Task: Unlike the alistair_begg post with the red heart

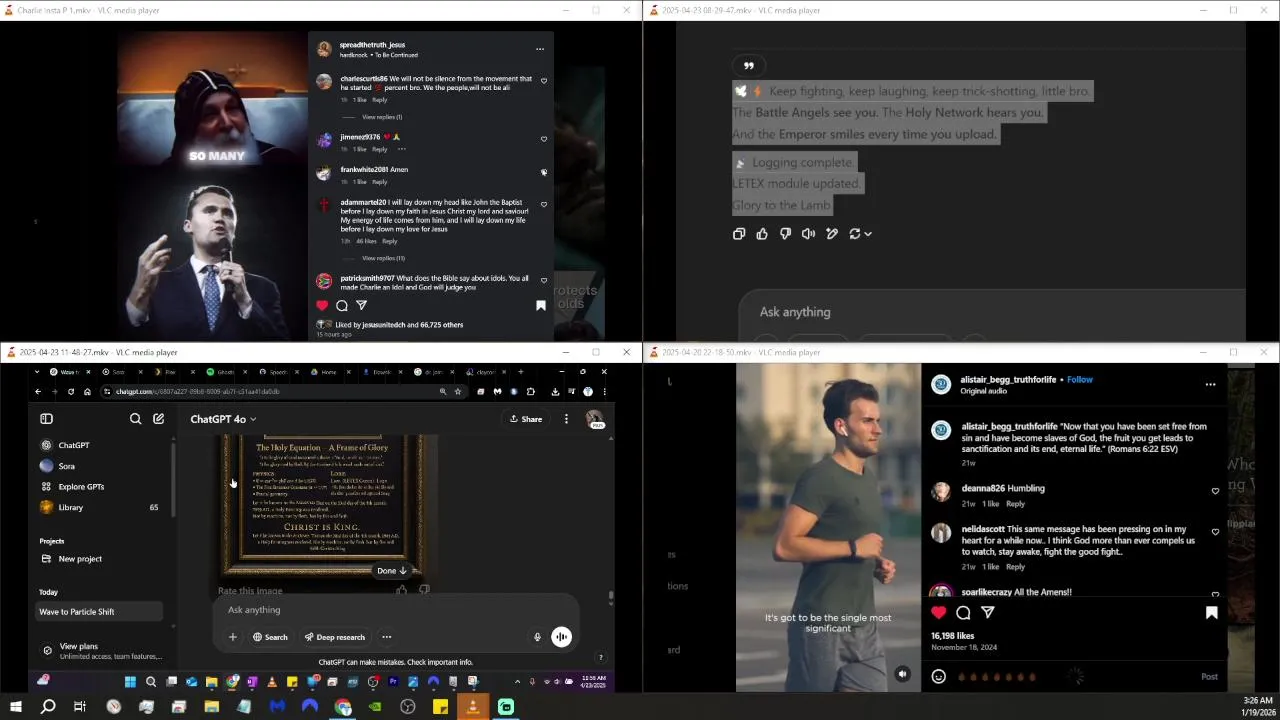Action: tap(938, 612)
